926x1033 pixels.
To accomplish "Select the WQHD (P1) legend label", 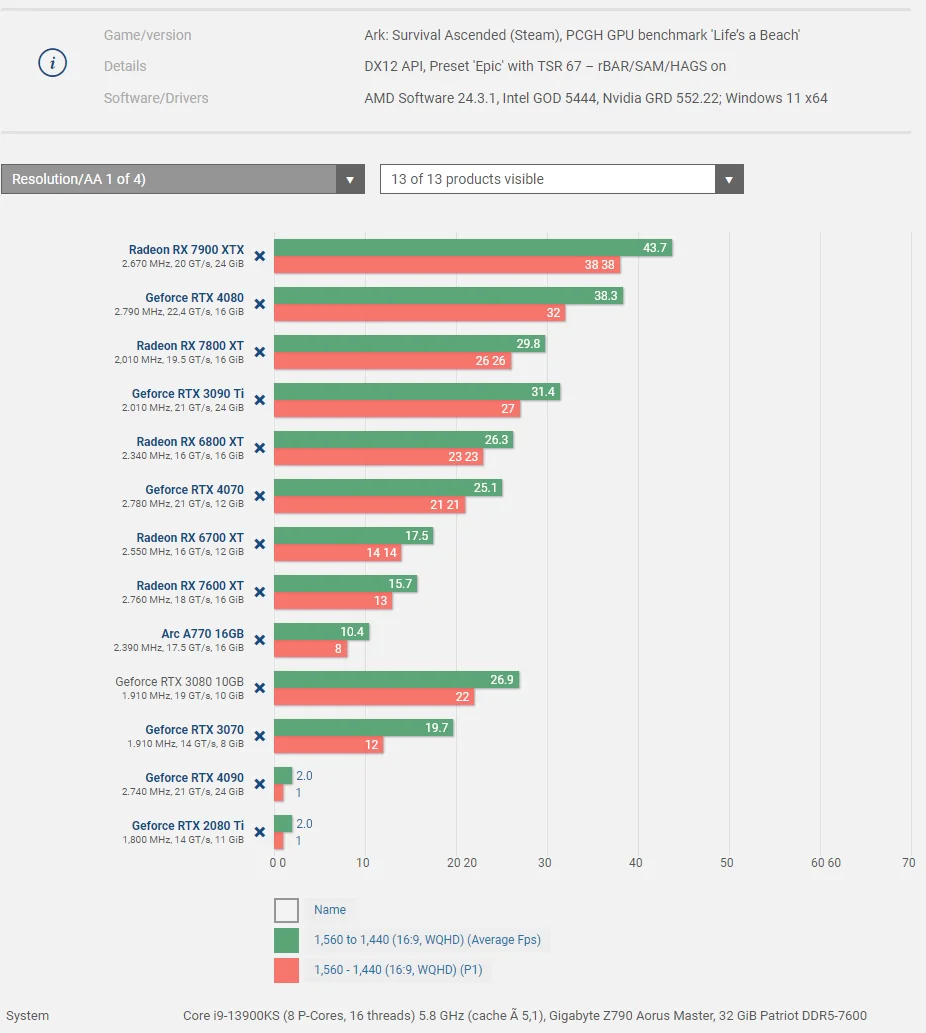I will coord(398,970).
